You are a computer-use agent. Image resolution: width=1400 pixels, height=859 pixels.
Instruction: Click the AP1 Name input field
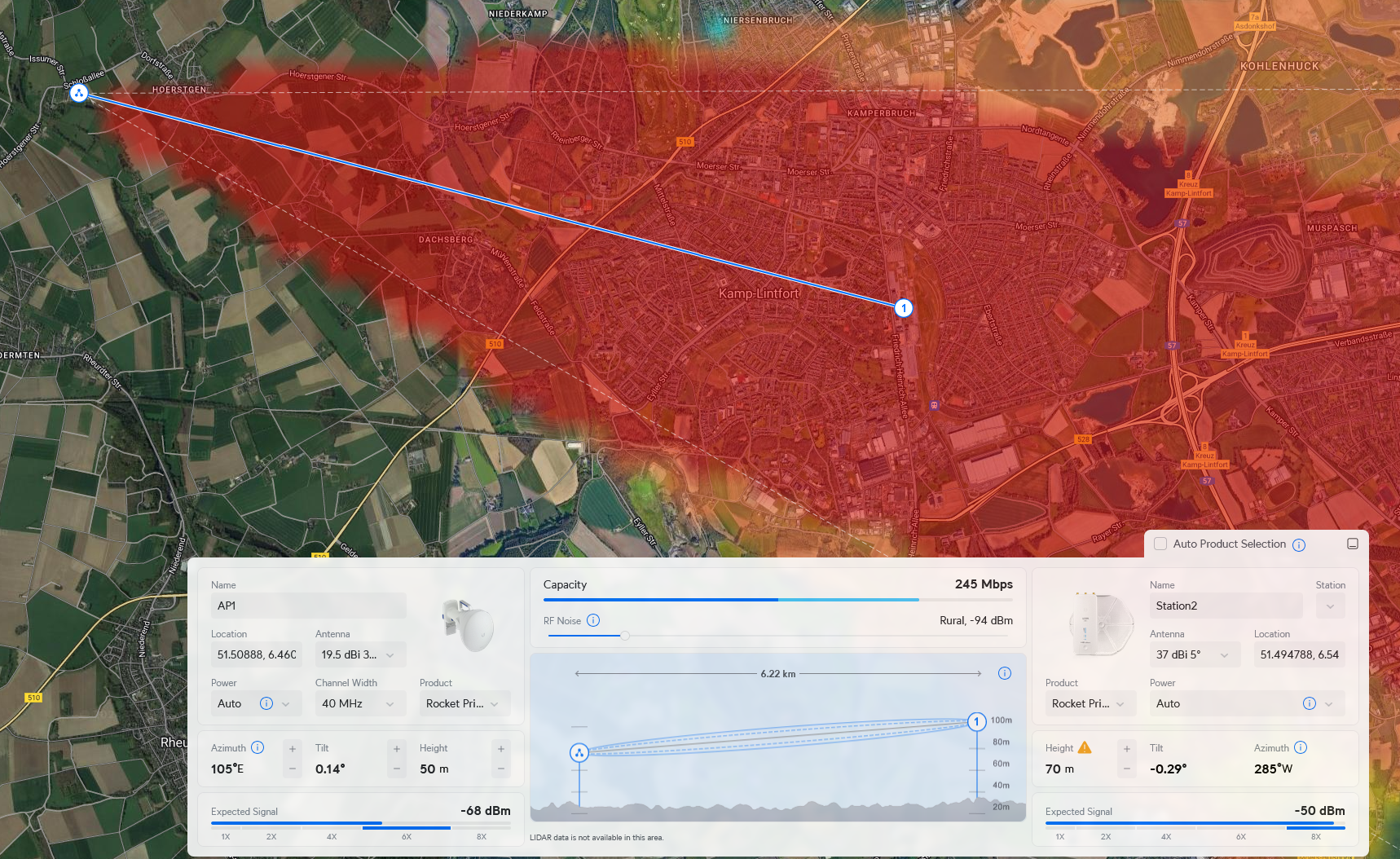tap(308, 606)
